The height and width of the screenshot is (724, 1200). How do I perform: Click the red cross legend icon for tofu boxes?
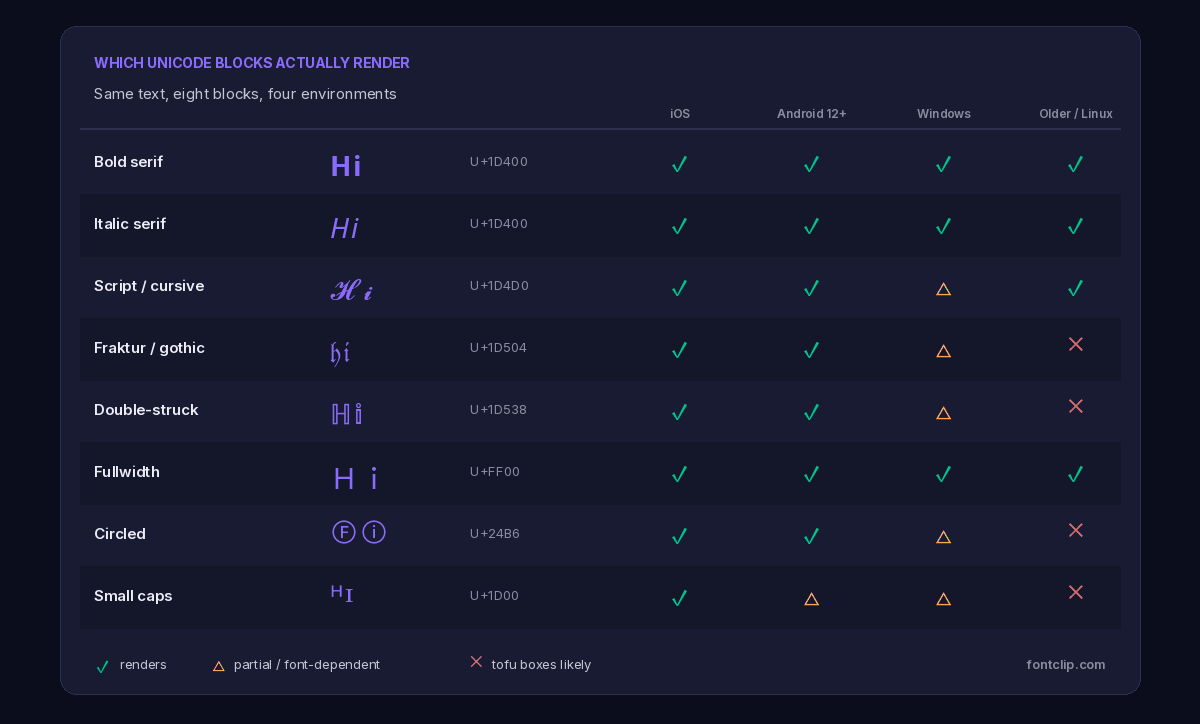[x=476, y=662]
